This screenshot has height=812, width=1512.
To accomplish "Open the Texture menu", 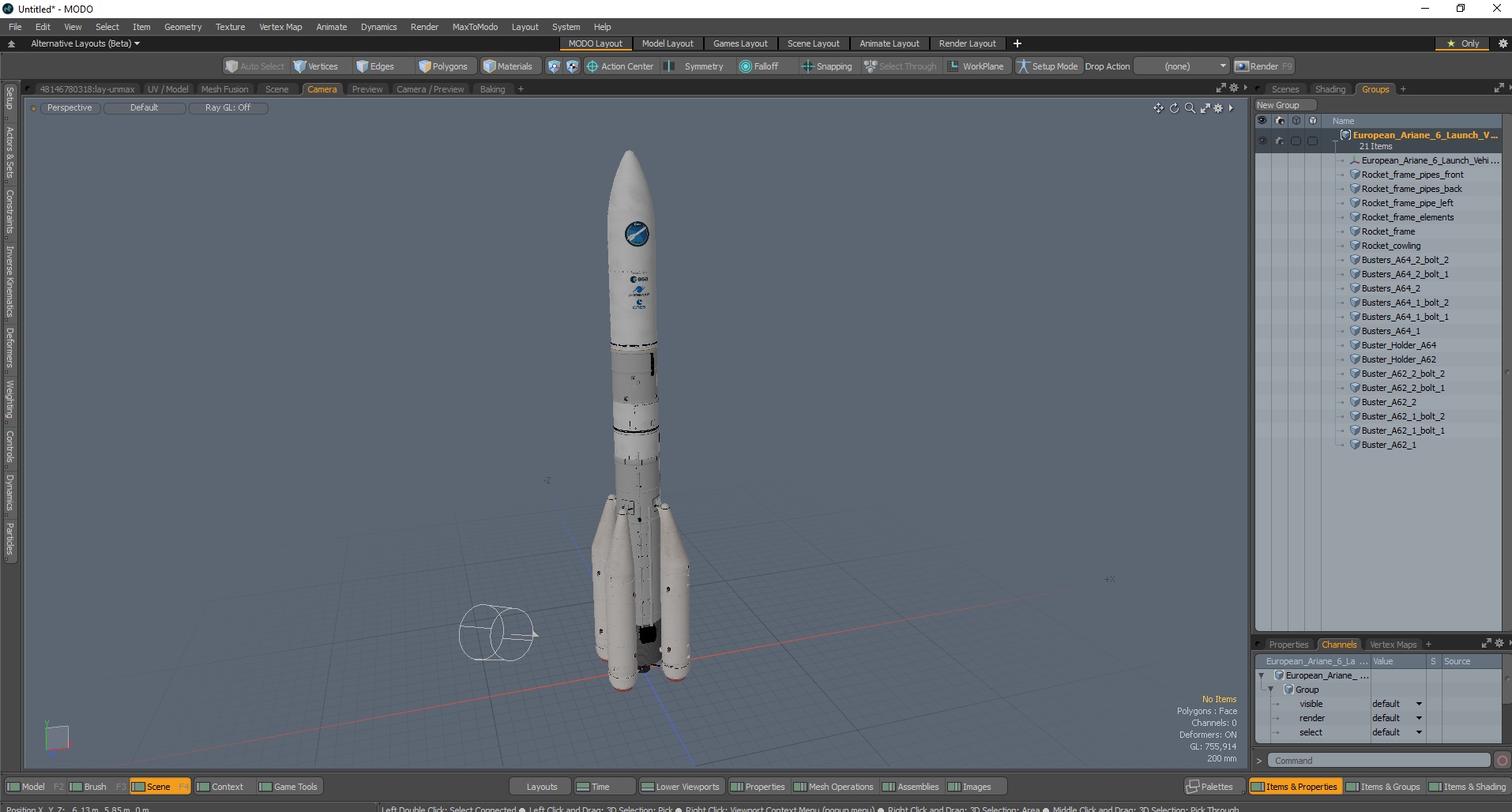I will pos(230,27).
